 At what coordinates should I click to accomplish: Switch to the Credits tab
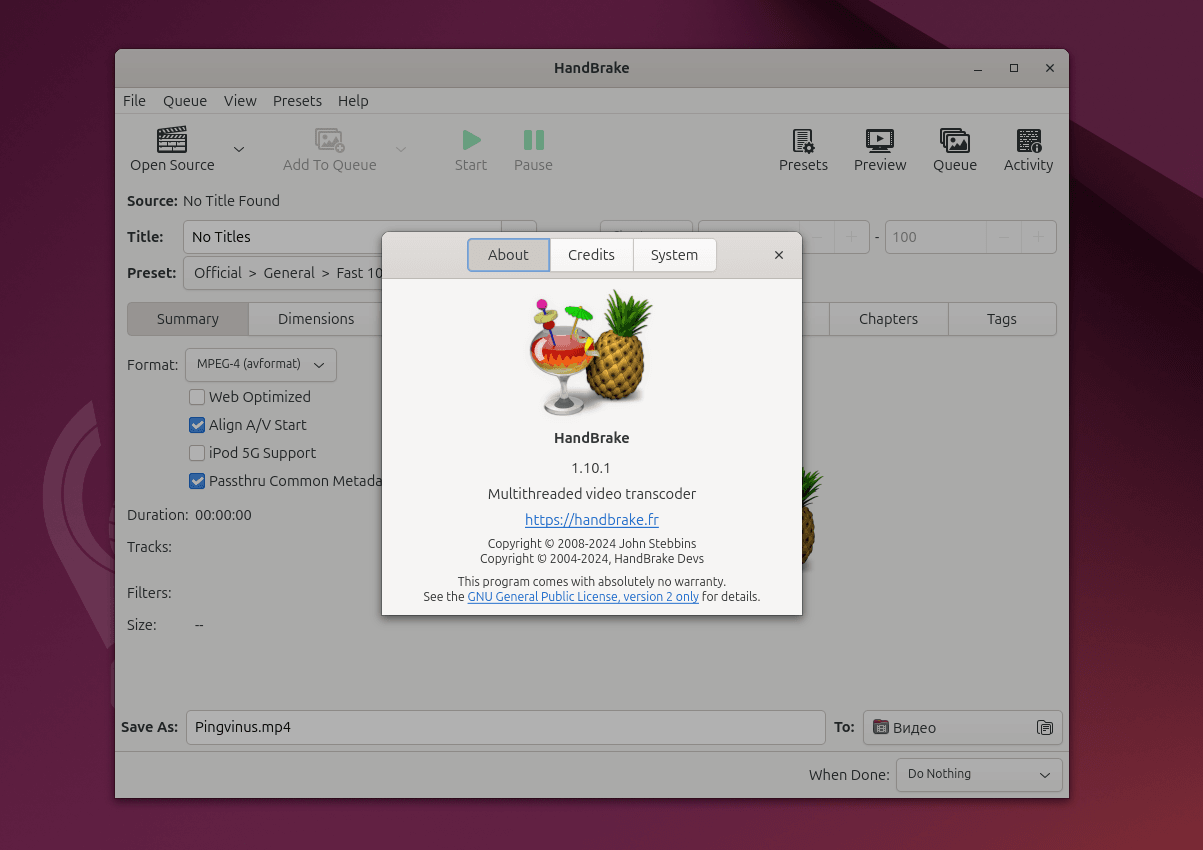pyautogui.click(x=591, y=255)
